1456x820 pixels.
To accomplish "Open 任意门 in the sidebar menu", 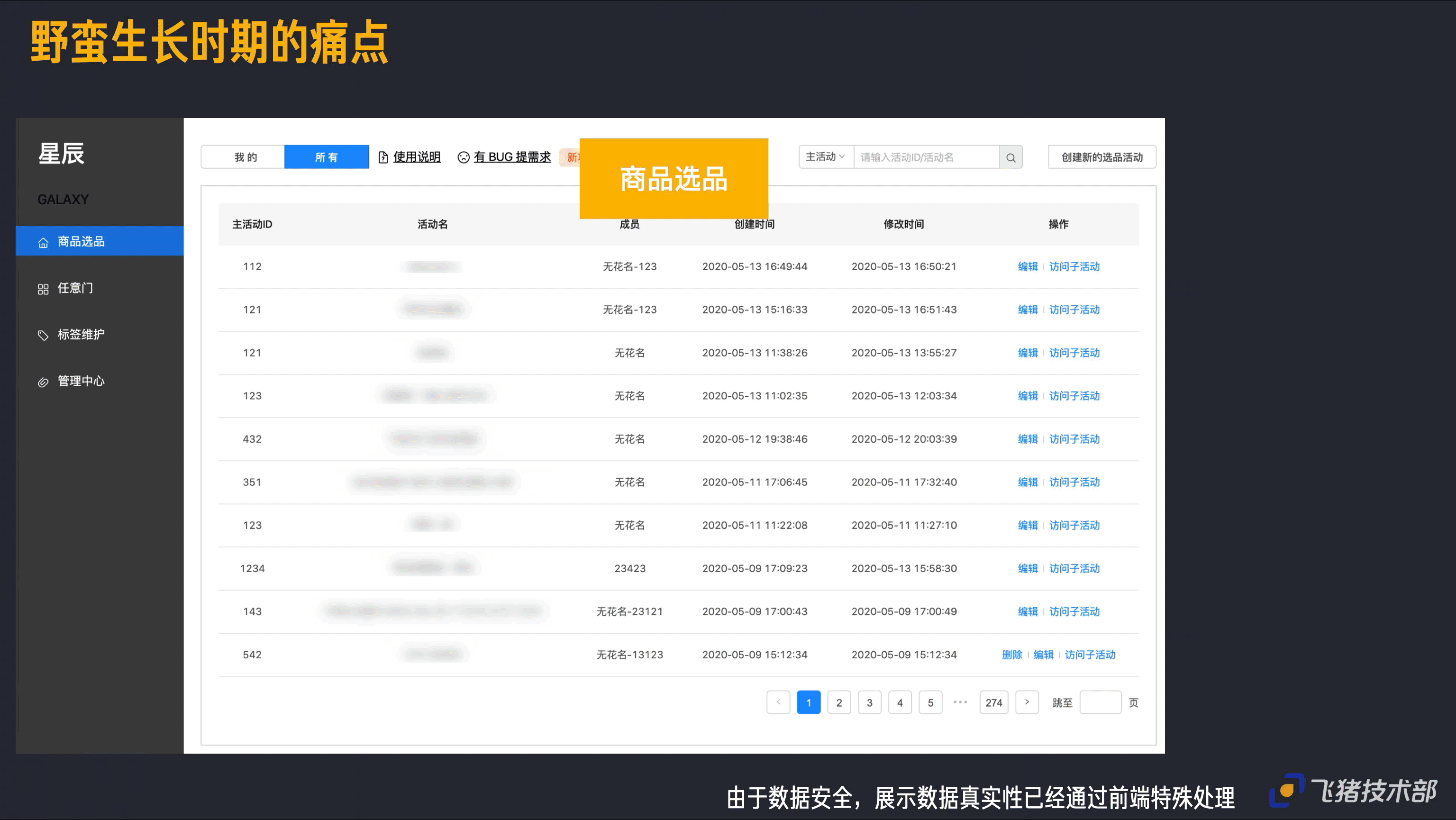I will click(x=75, y=288).
